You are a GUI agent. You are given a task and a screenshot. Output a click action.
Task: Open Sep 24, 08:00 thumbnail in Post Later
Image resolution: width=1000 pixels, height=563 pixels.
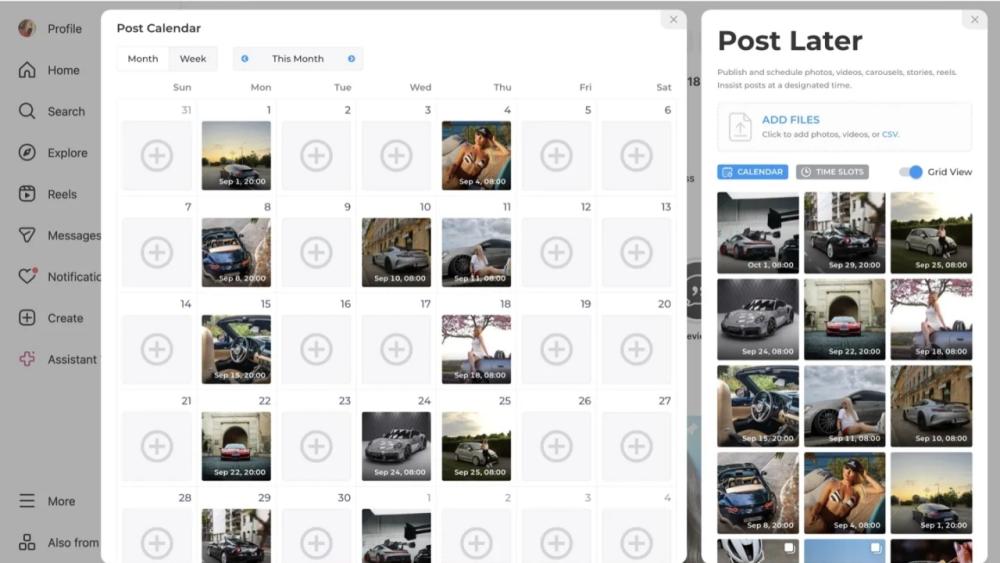click(x=758, y=319)
